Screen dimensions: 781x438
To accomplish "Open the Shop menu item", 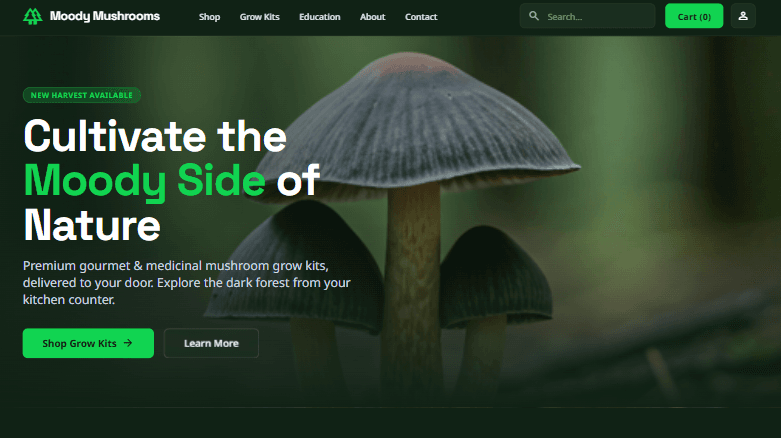I will [209, 17].
